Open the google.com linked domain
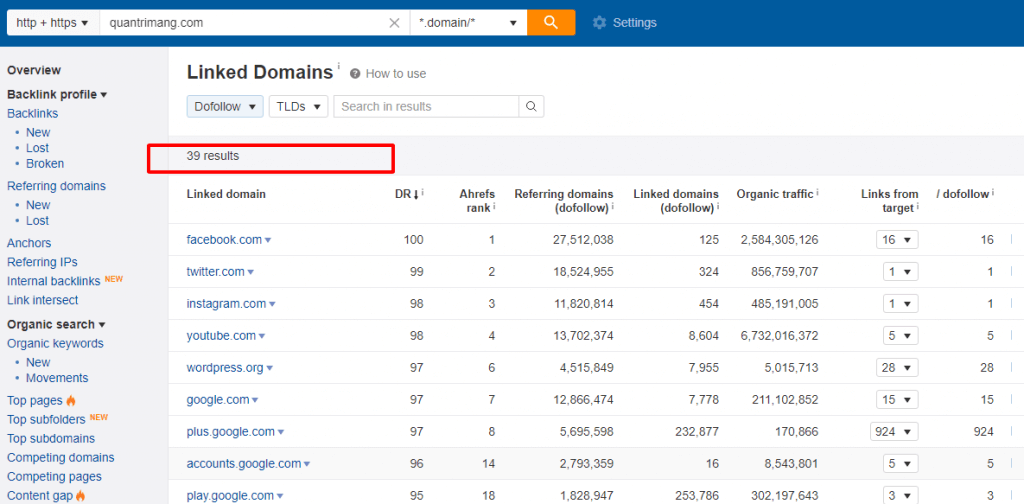 [218, 400]
